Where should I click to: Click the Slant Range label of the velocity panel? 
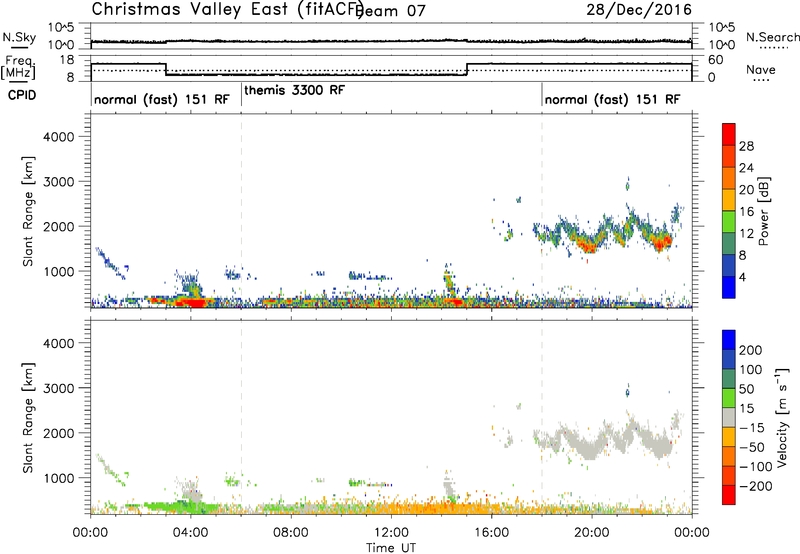pos(28,417)
